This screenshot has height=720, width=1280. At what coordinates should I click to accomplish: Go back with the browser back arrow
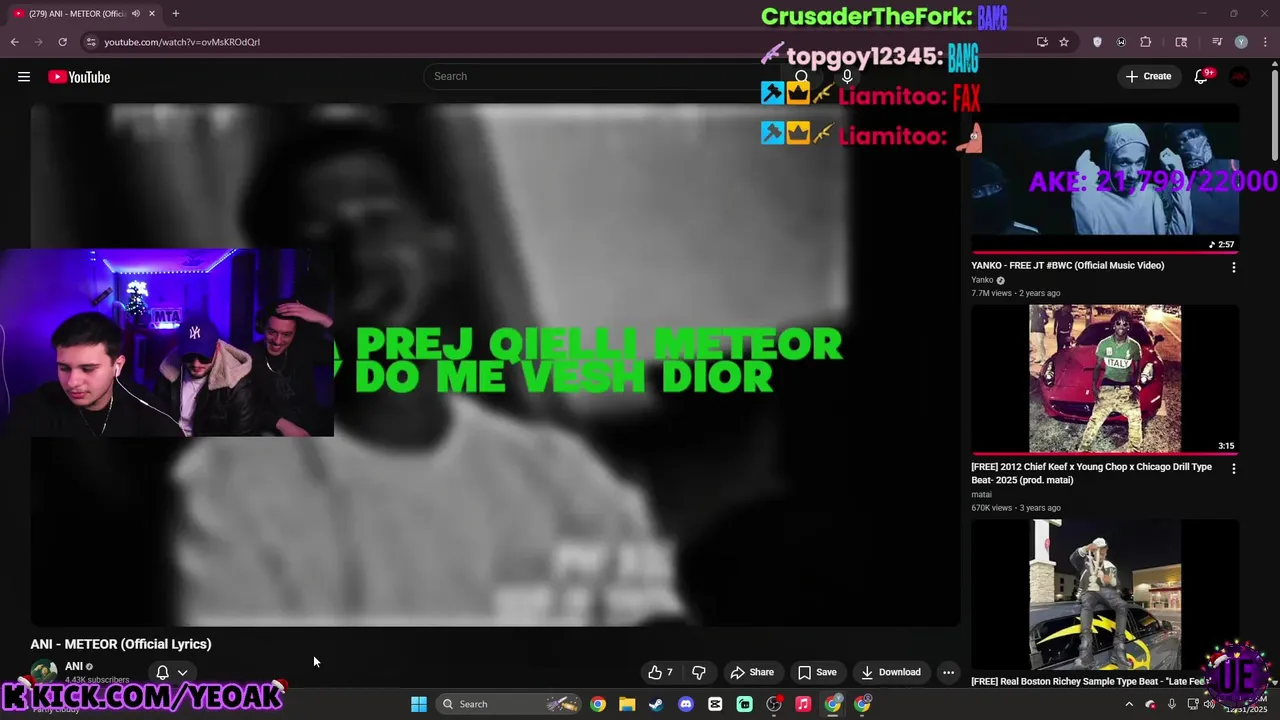tap(14, 42)
